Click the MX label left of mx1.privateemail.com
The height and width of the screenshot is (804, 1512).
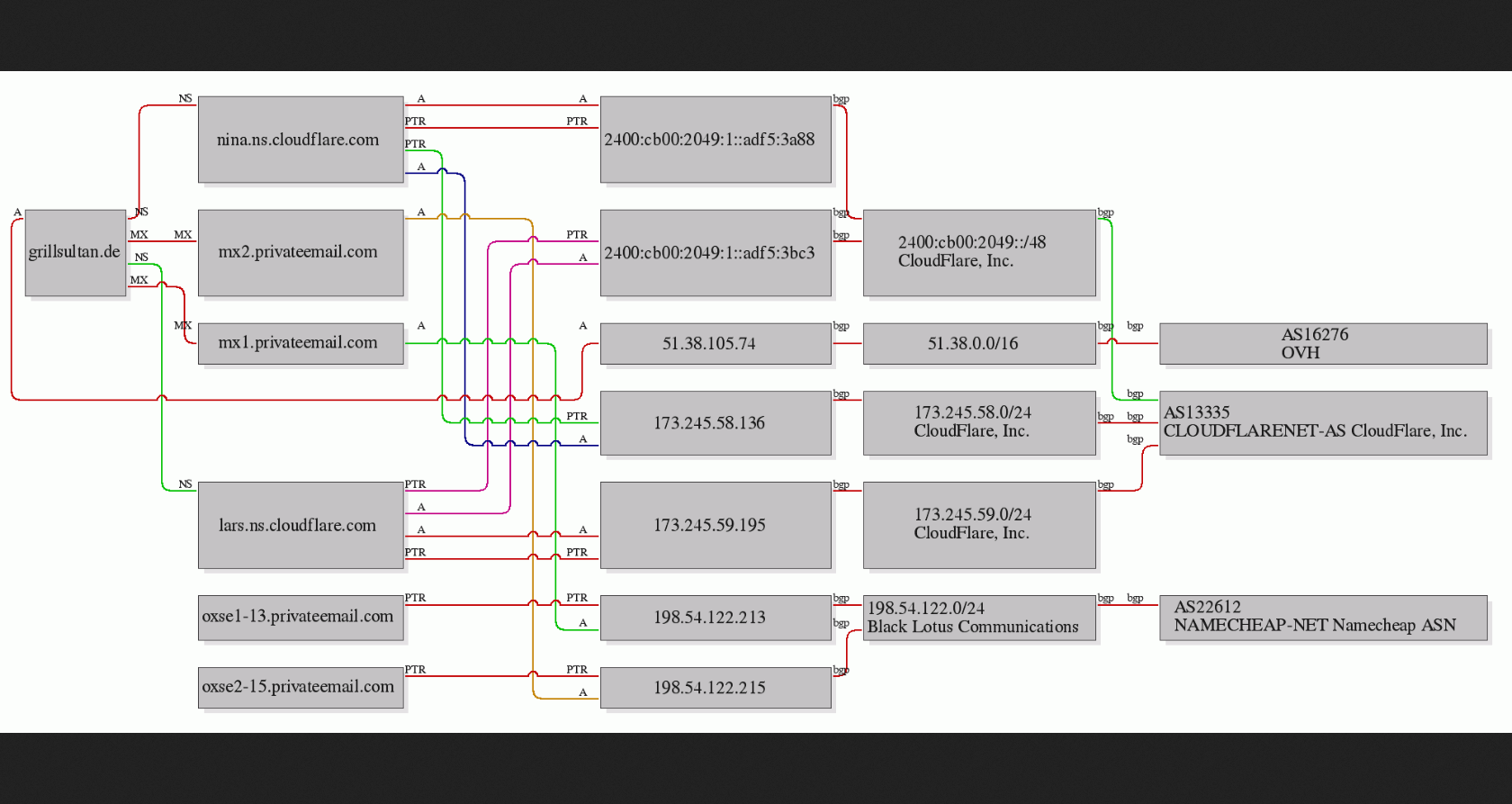point(183,326)
